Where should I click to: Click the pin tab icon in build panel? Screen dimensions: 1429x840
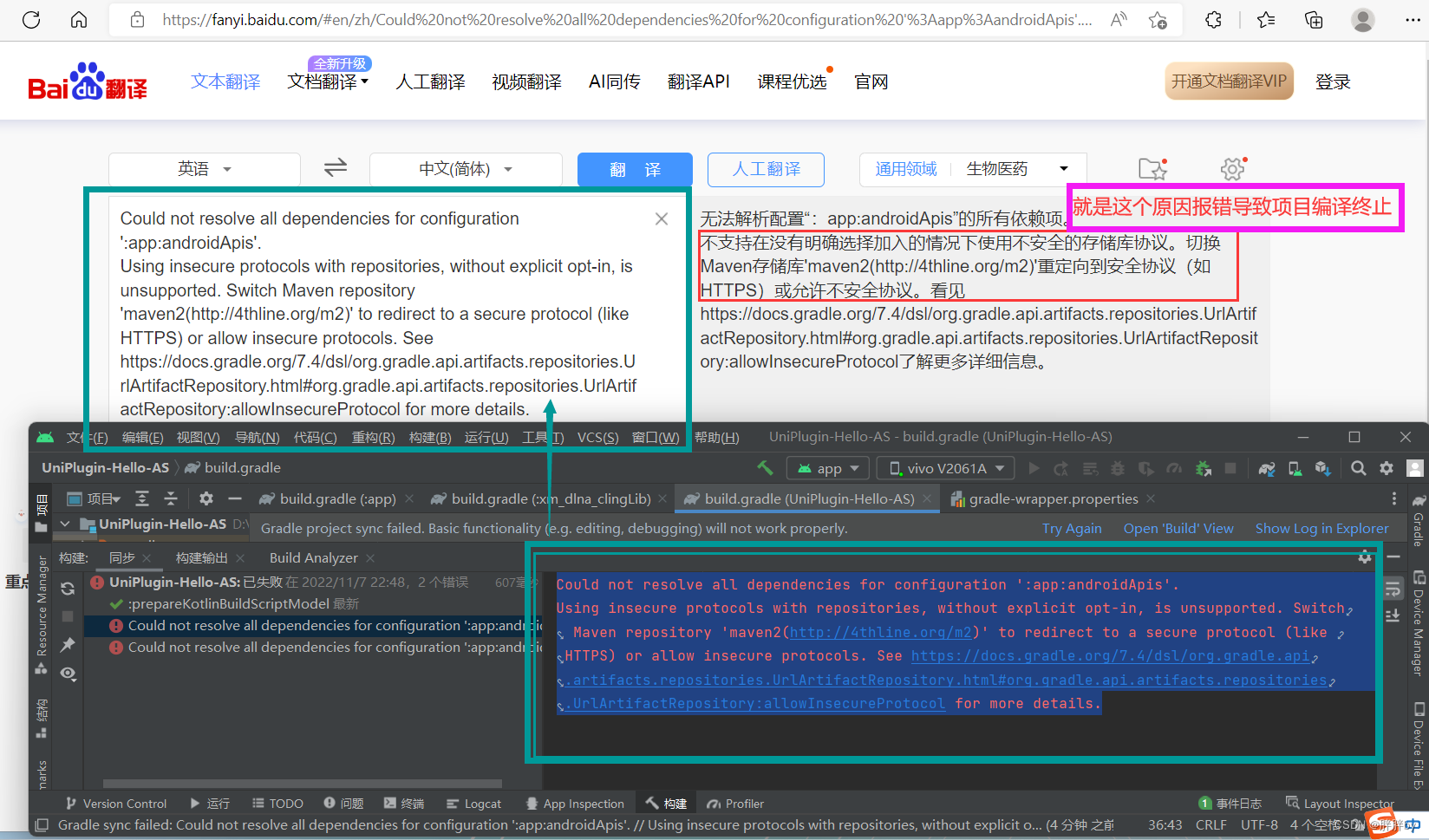click(68, 645)
